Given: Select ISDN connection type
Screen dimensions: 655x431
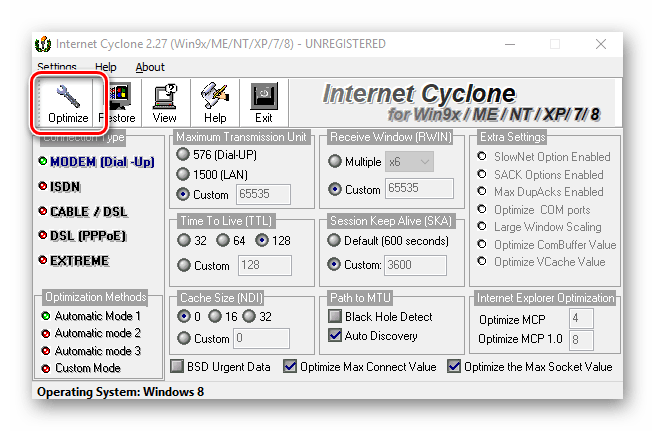Looking at the screenshot, I should point(59,186).
